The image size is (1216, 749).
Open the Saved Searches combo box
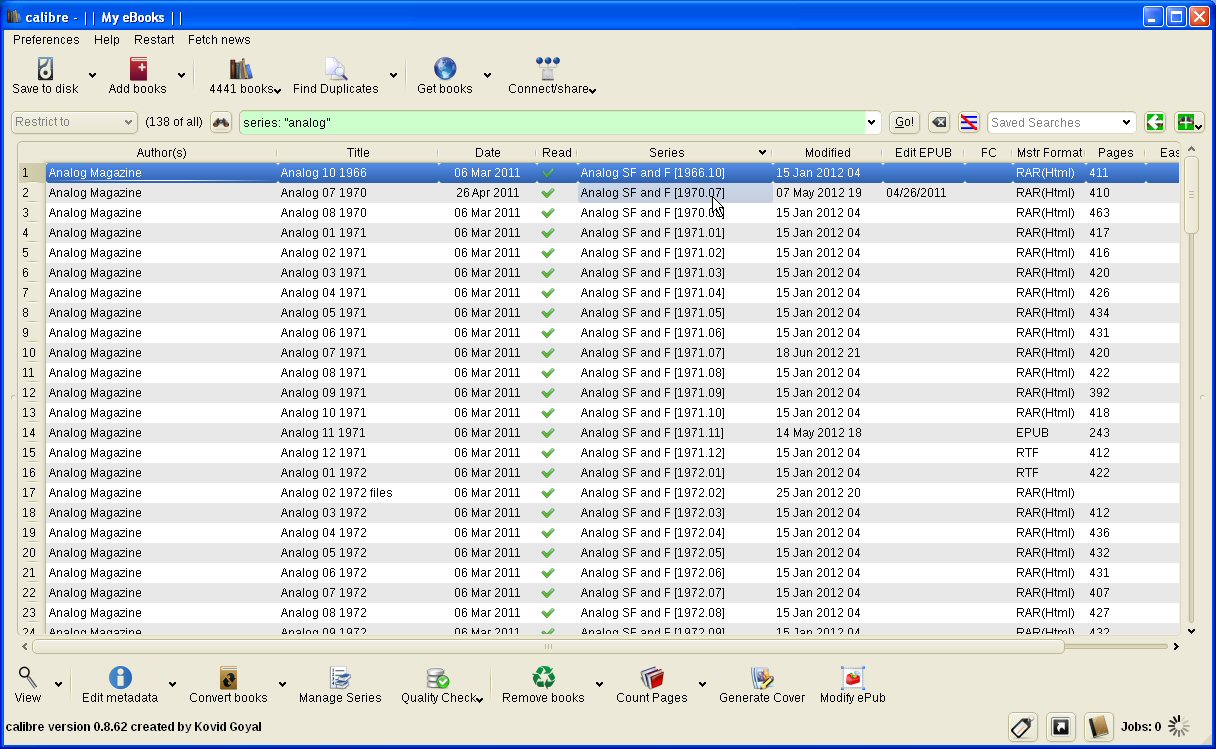pyautogui.click(x=1061, y=122)
